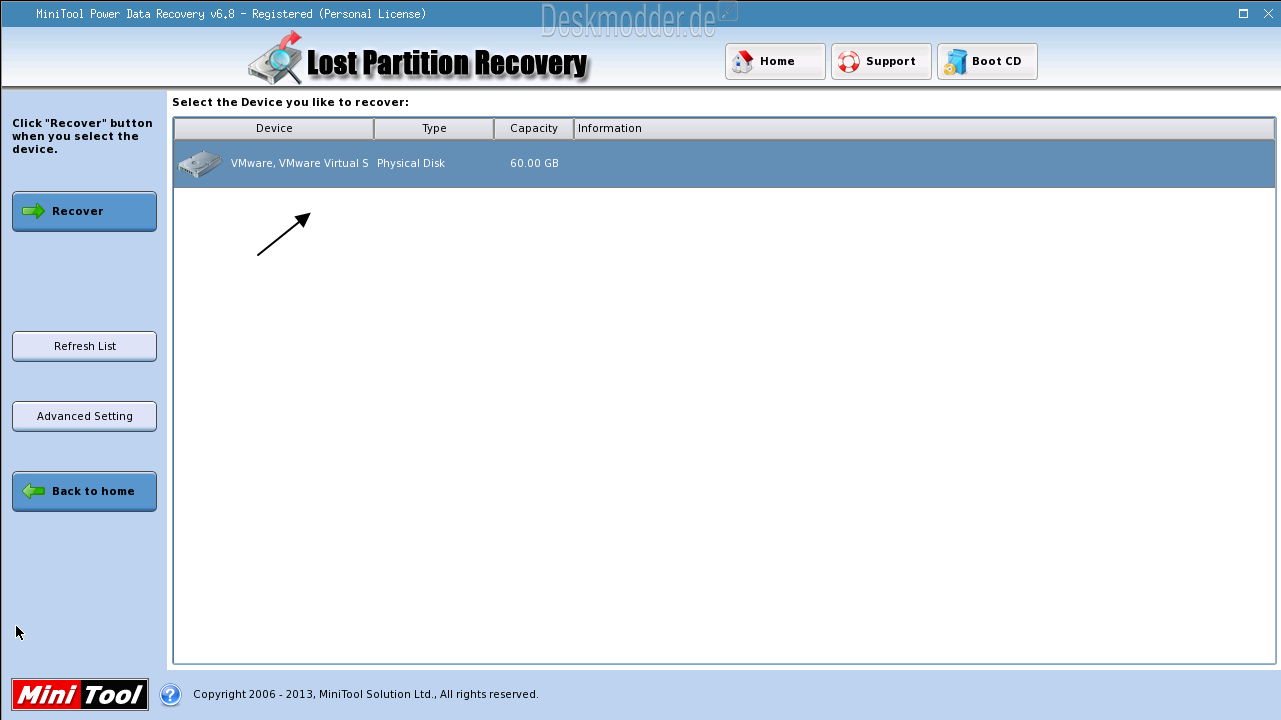This screenshot has height=720, width=1281.
Task: Open the Boot CD option
Action: click(x=987, y=61)
